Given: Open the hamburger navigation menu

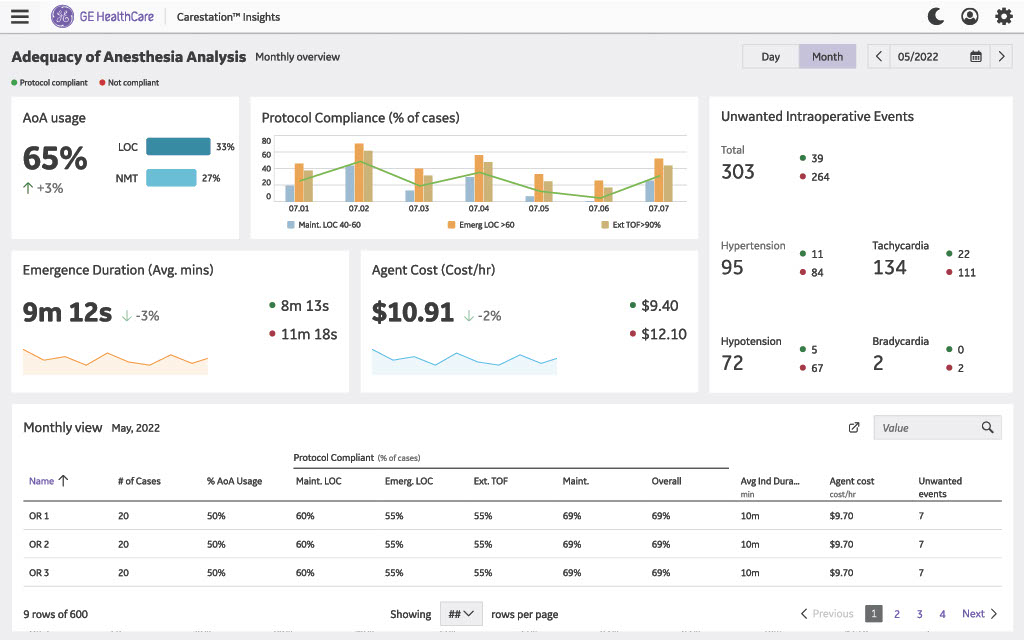Looking at the screenshot, I should (20, 16).
